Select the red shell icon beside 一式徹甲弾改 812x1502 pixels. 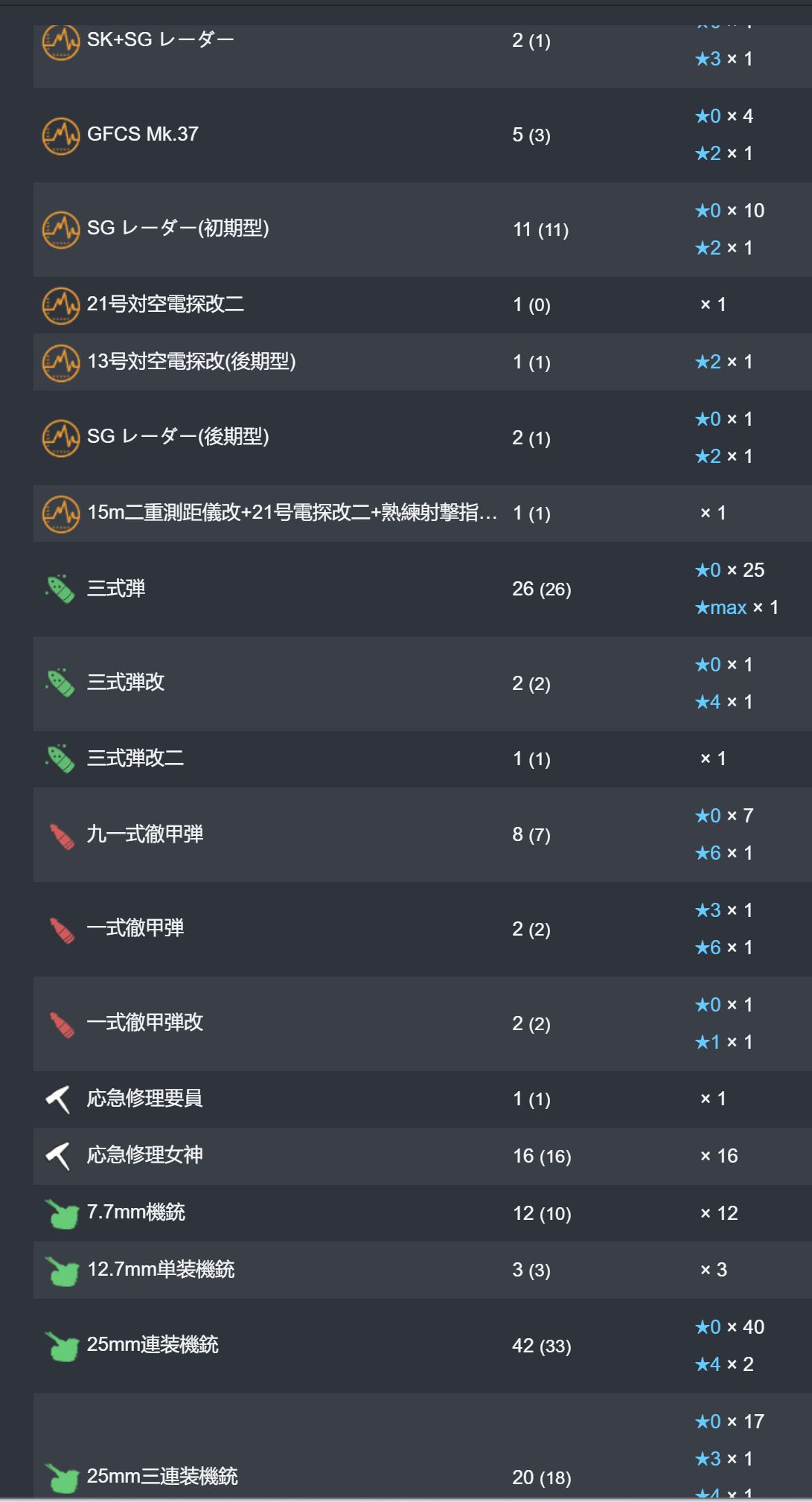pos(62,1024)
